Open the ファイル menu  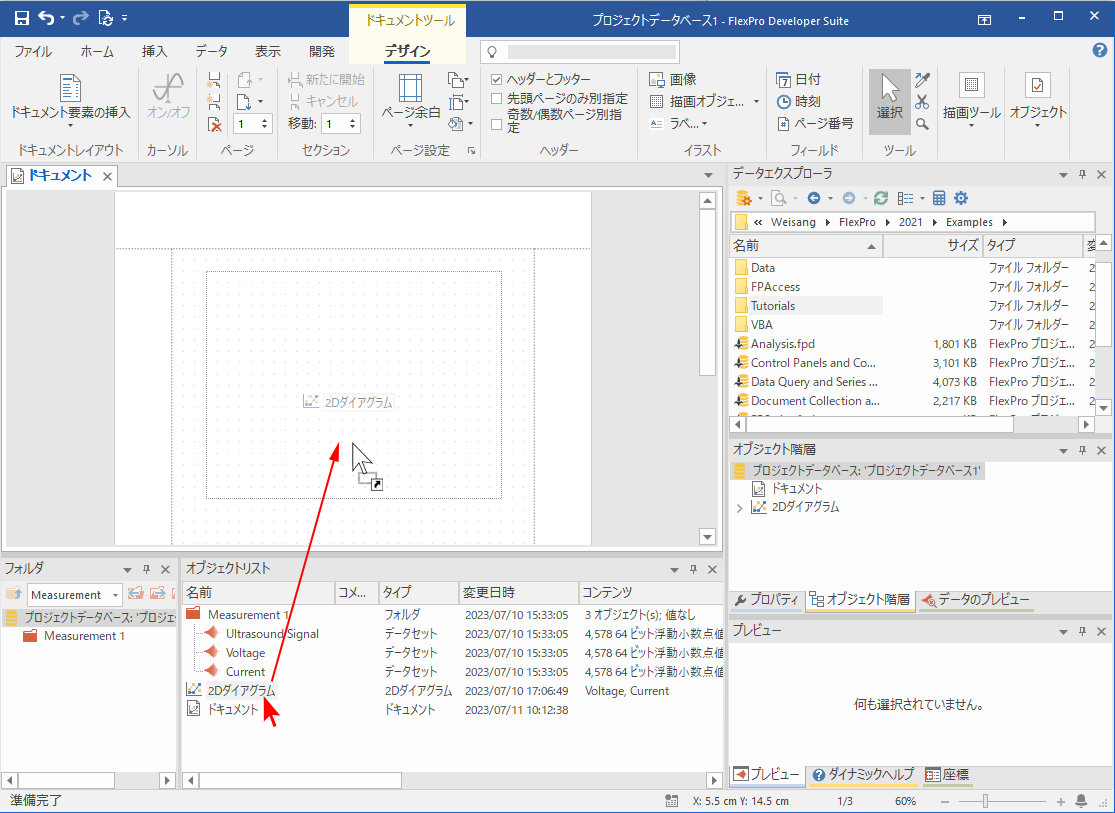33,51
